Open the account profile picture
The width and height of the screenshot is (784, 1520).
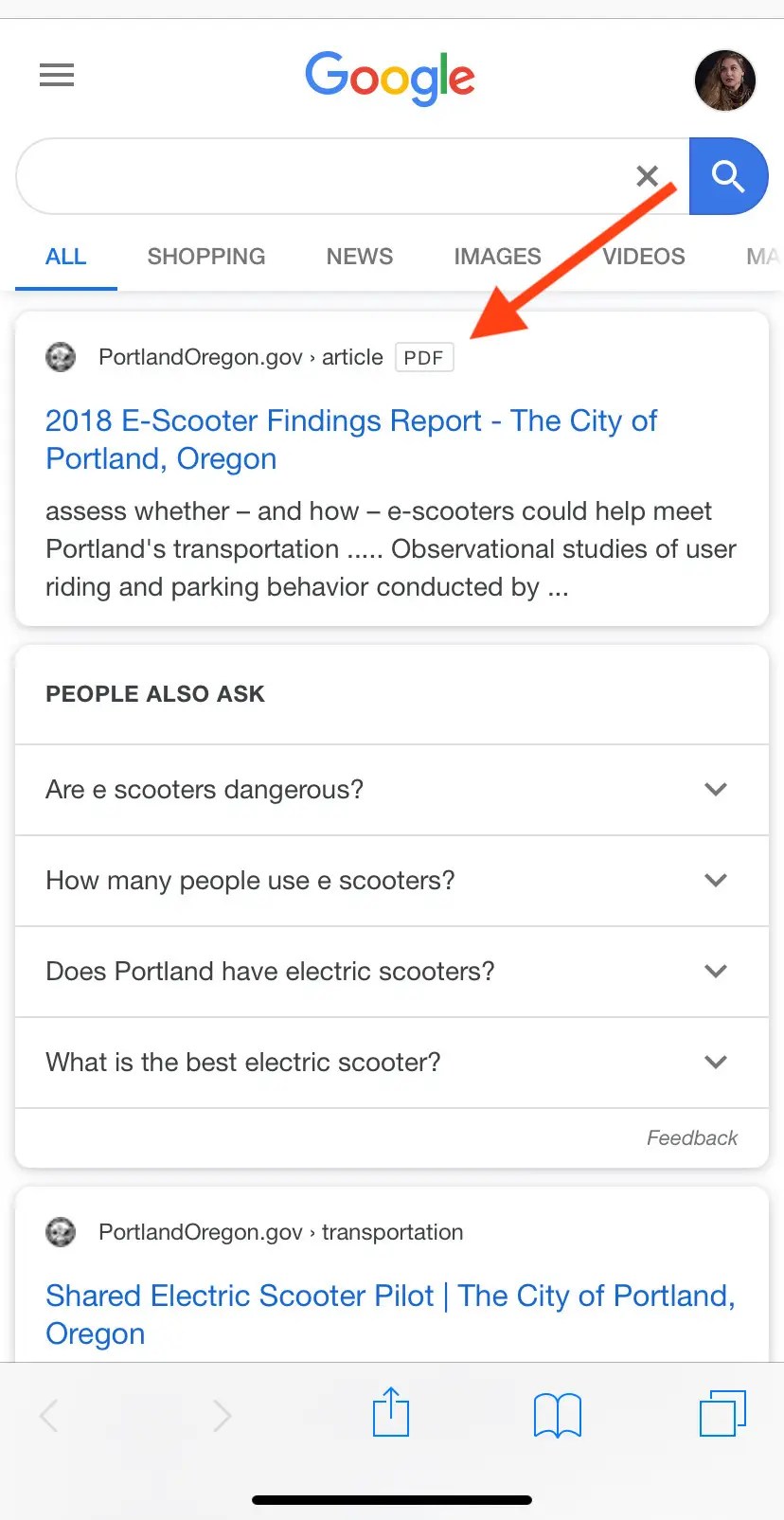725,80
